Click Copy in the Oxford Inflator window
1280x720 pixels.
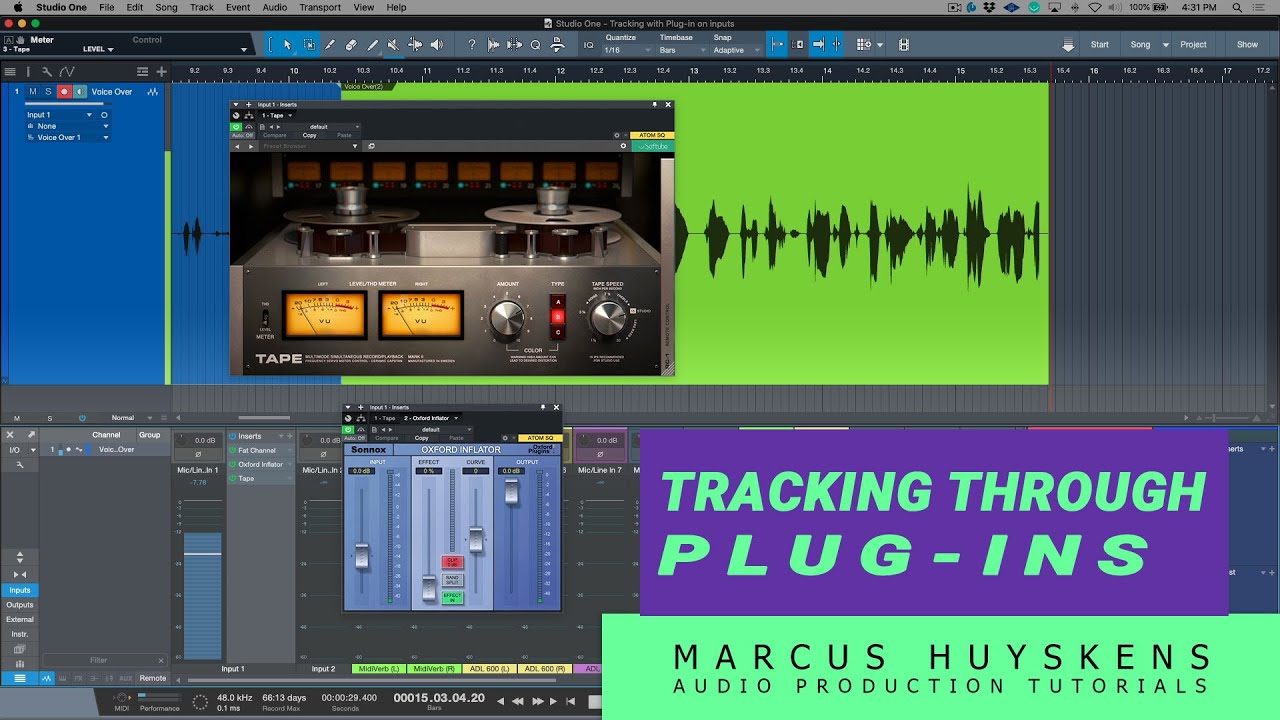(x=422, y=438)
